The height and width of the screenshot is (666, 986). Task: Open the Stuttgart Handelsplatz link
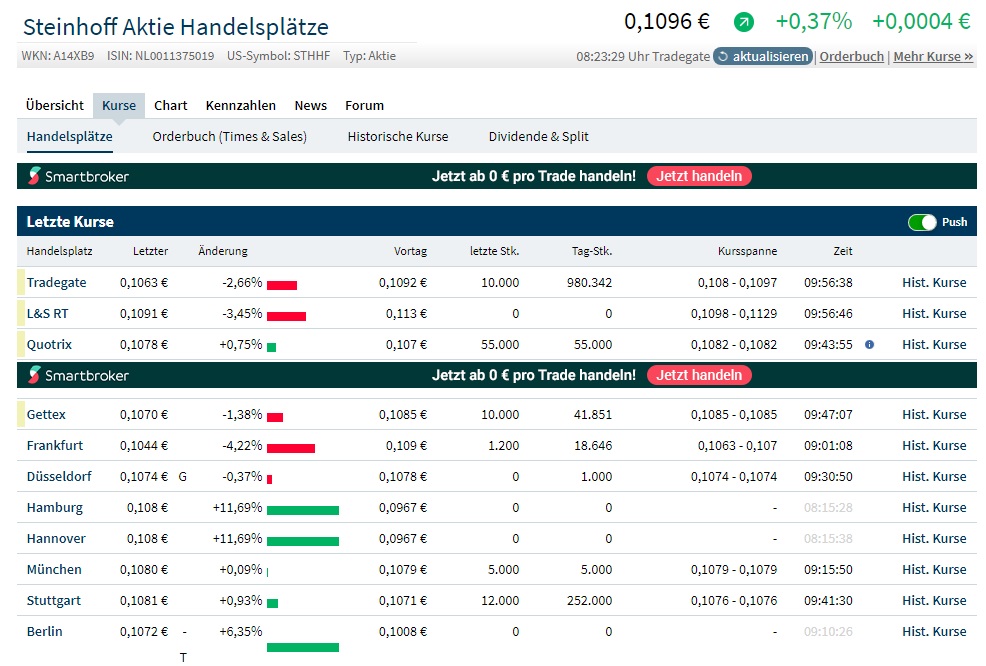pos(53,601)
